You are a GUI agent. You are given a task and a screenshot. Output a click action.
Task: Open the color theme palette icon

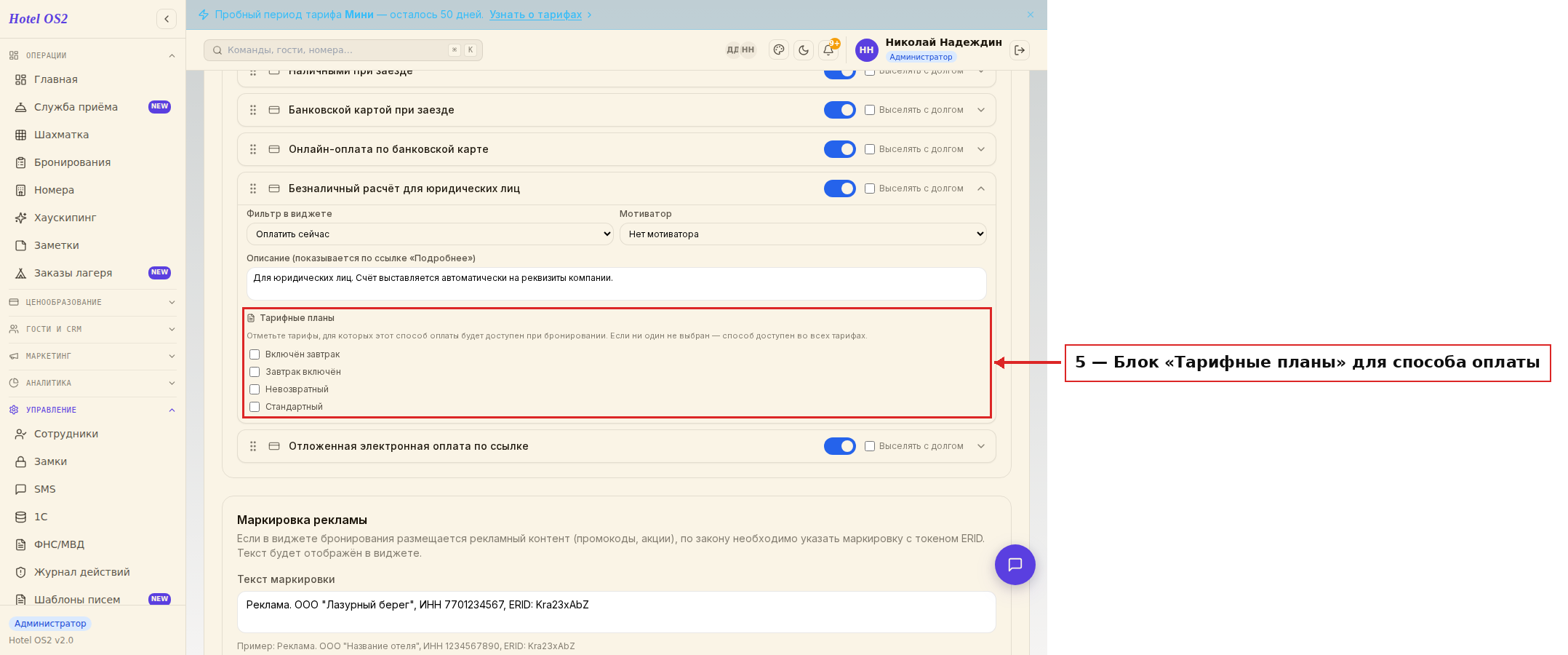779,50
